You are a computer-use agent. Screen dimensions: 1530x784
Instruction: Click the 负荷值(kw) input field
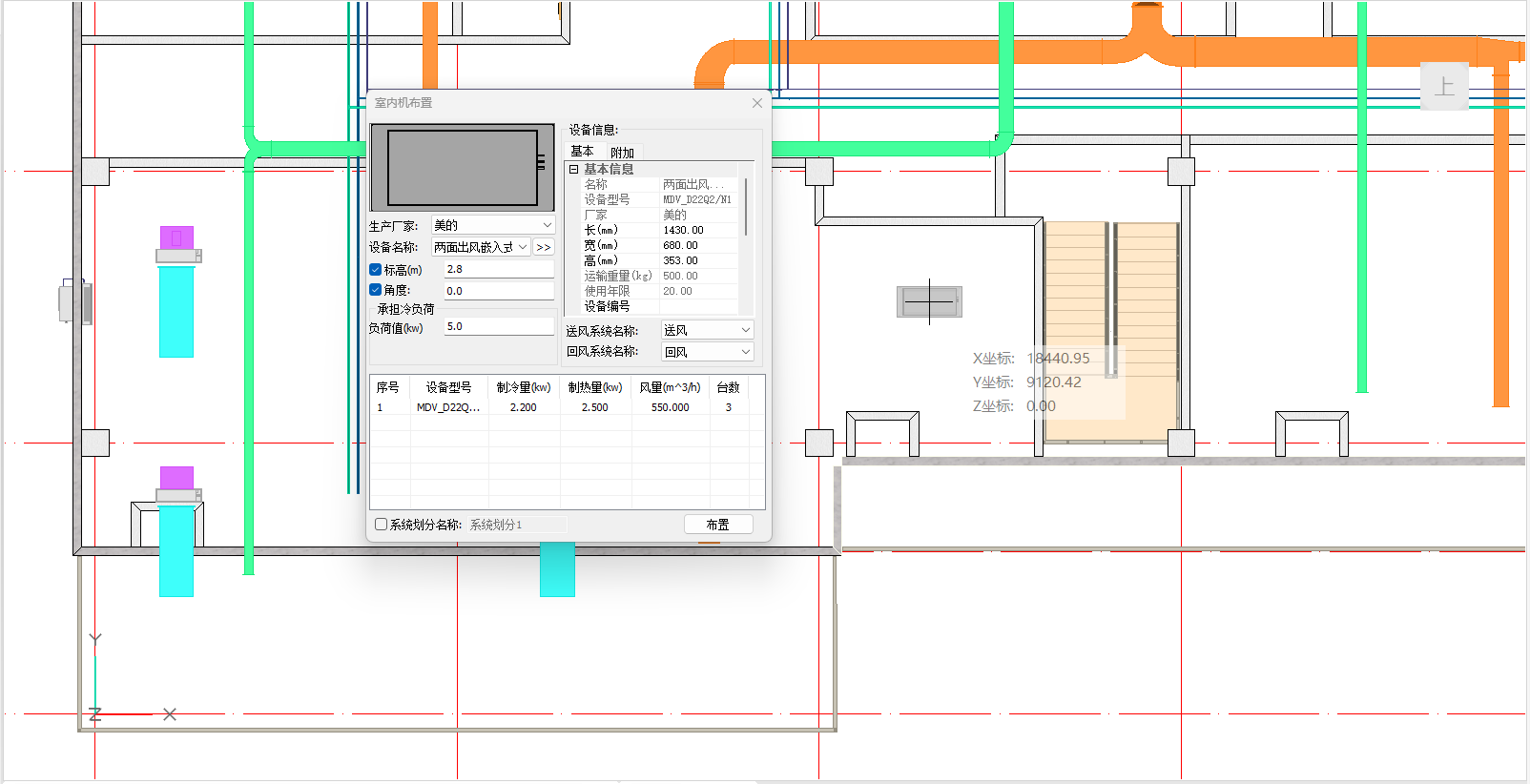coord(498,326)
